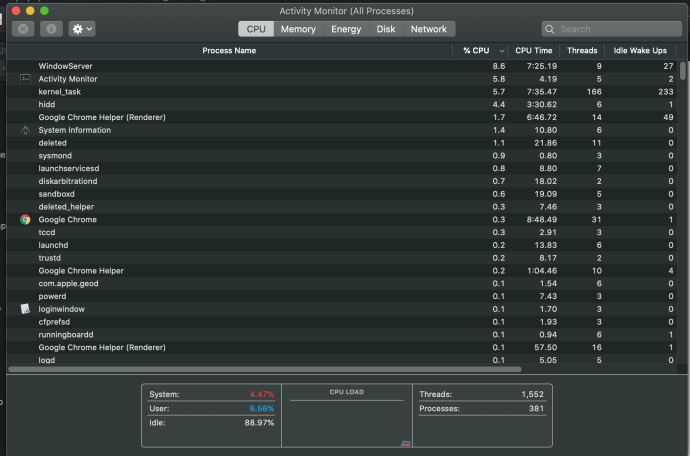
Task: Click the 233 idle wake ups cell
Action: click(666, 92)
